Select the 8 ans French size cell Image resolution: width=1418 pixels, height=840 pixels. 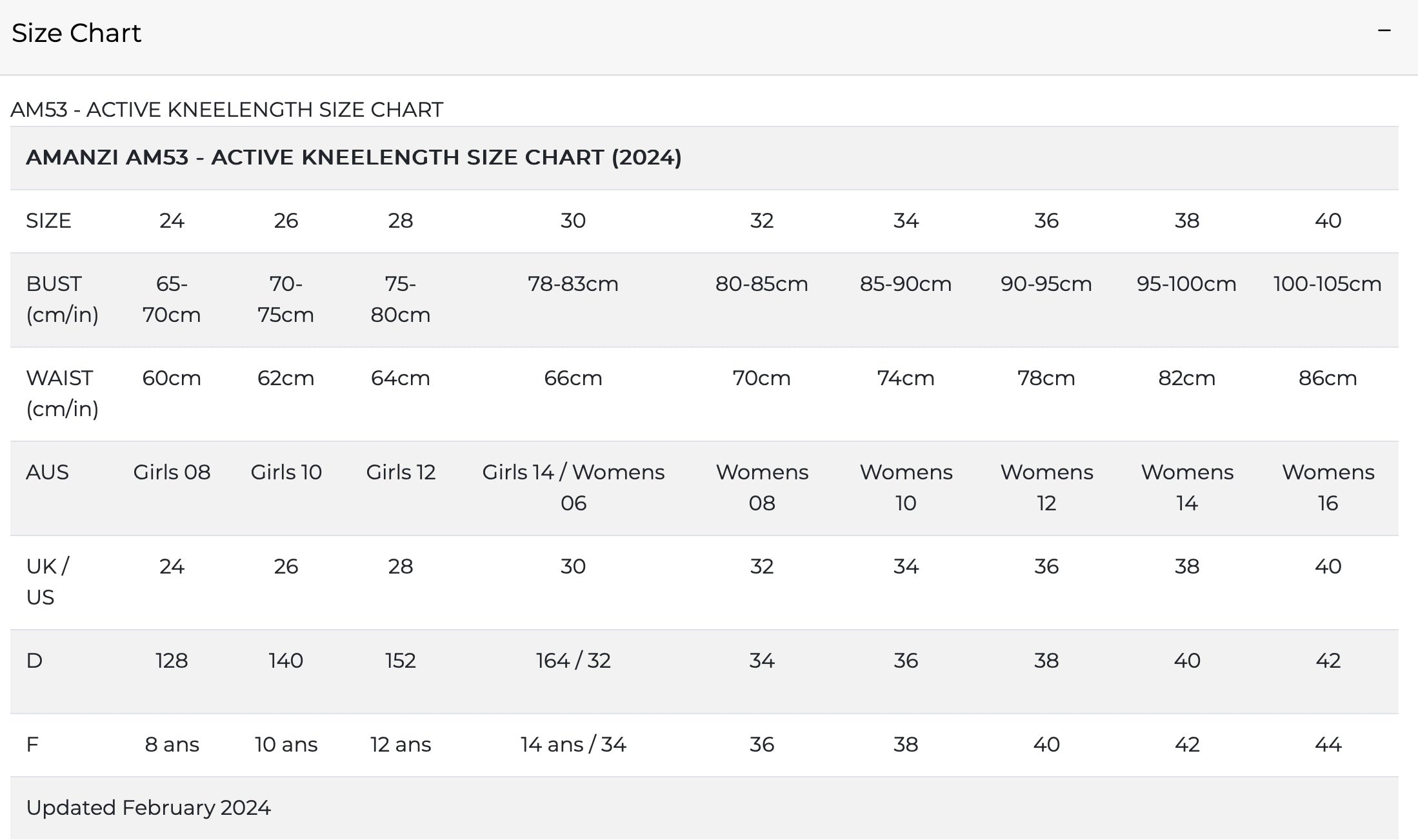point(172,745)
